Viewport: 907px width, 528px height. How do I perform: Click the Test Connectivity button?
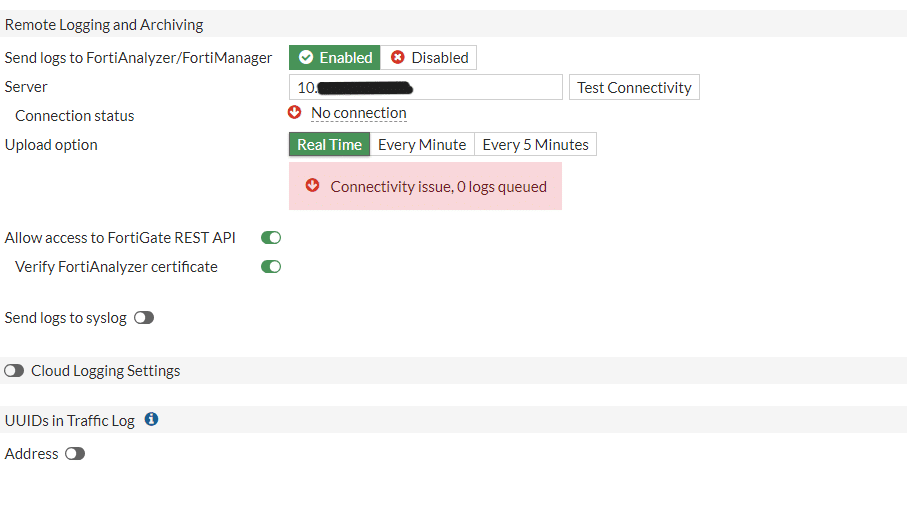pos(634,87)
